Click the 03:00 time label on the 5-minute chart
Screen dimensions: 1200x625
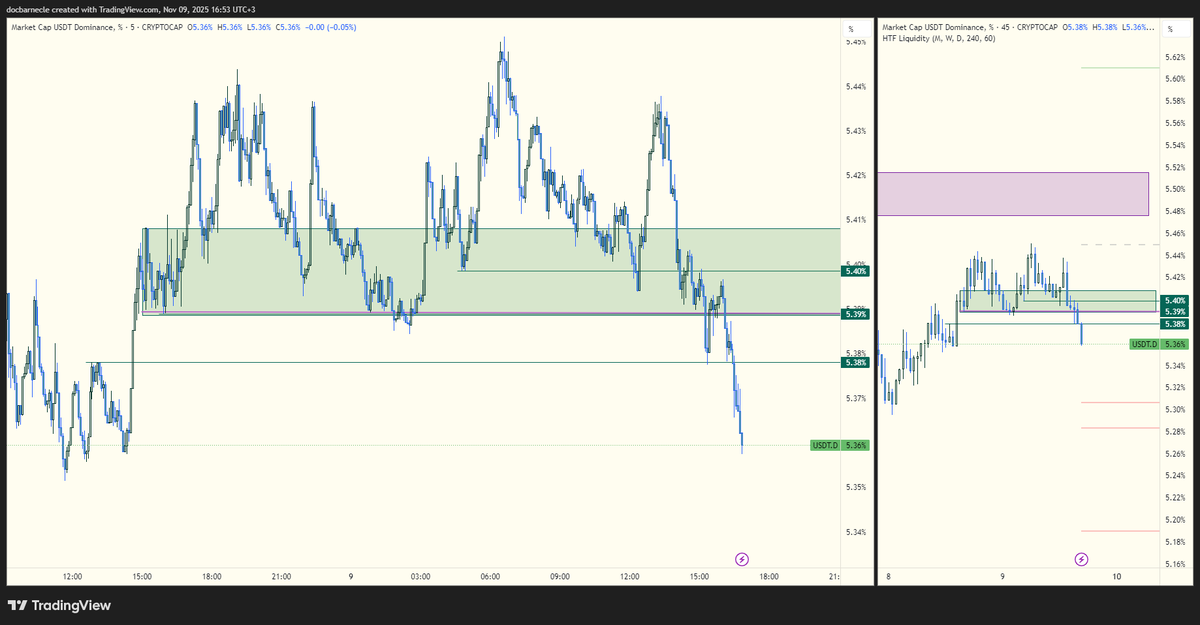[420, 576]
